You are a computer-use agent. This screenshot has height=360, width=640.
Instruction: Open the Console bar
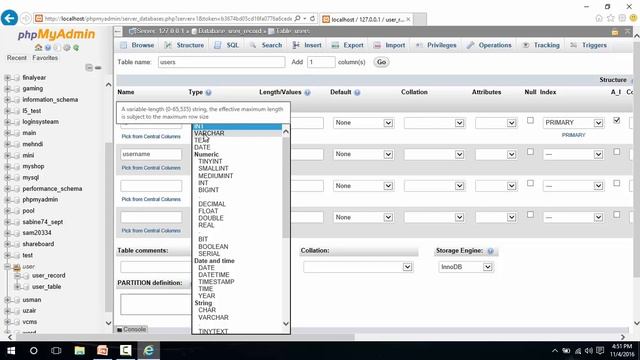click(x=131, y=329)
